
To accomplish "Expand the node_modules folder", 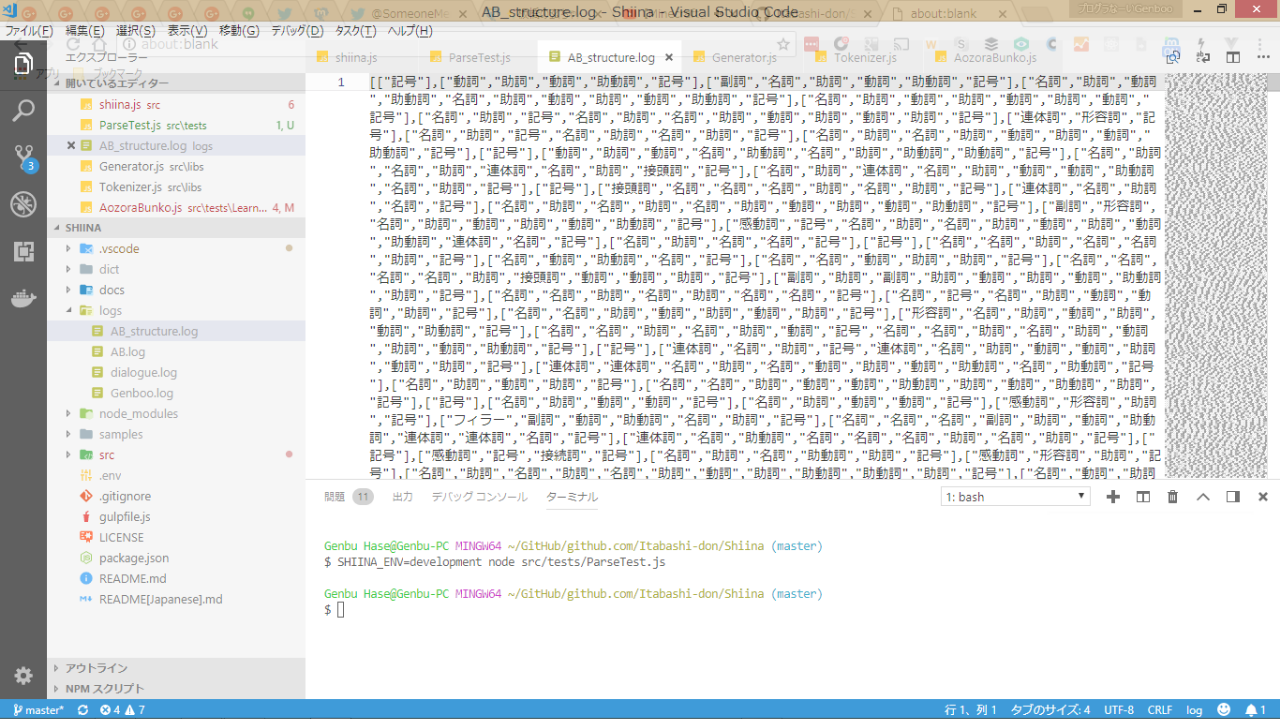I will [124, 414].
